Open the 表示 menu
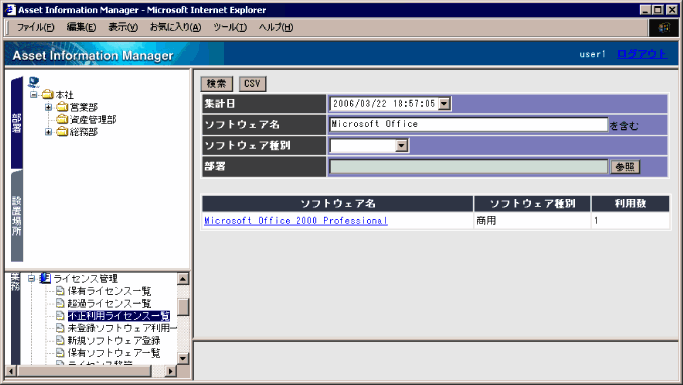683x385 pixels. coord(123,27)
